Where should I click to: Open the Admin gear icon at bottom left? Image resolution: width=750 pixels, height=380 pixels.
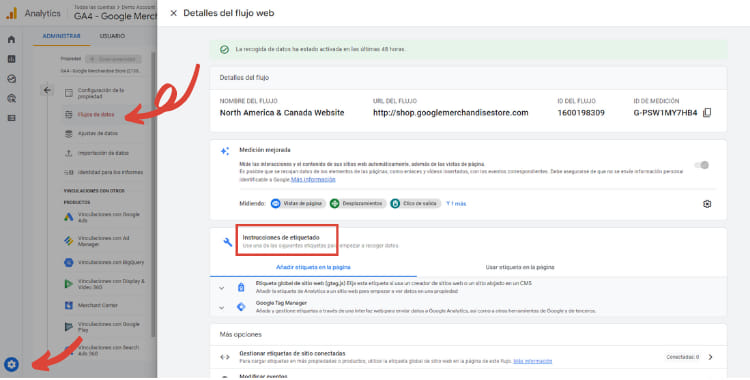point(11,365)
